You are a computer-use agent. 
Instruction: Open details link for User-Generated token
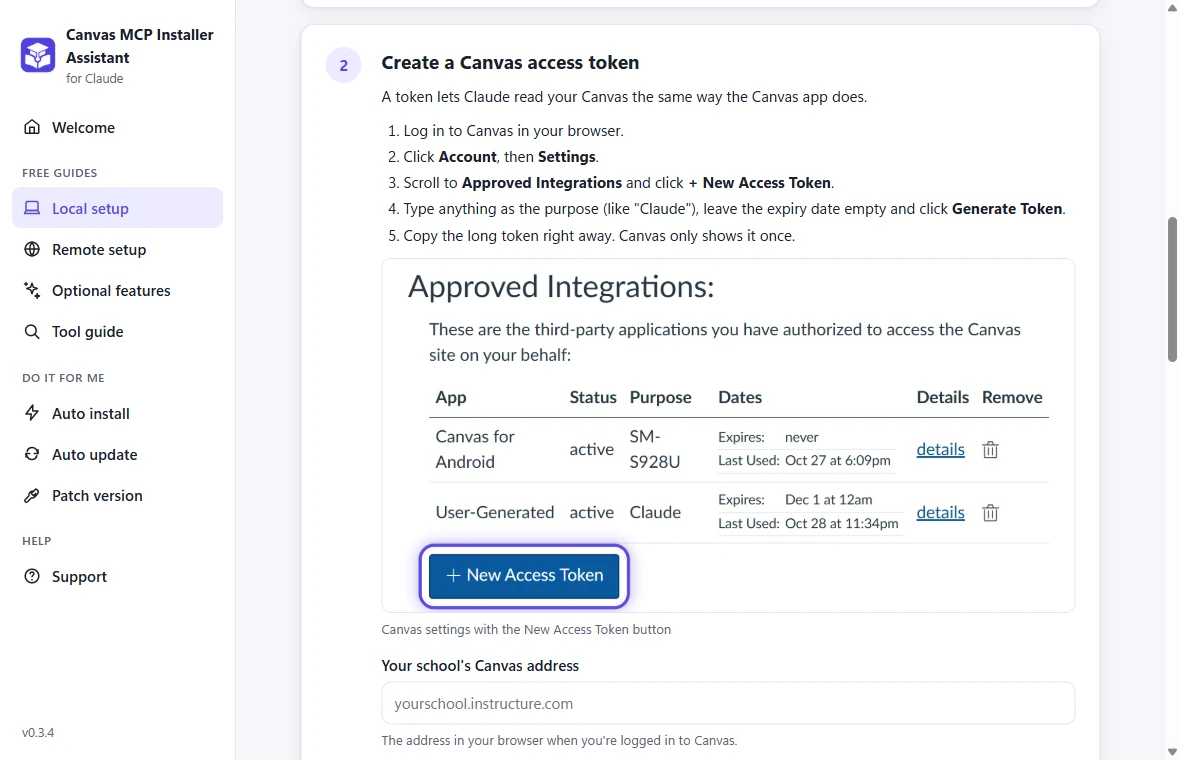(x=940, y=512)
